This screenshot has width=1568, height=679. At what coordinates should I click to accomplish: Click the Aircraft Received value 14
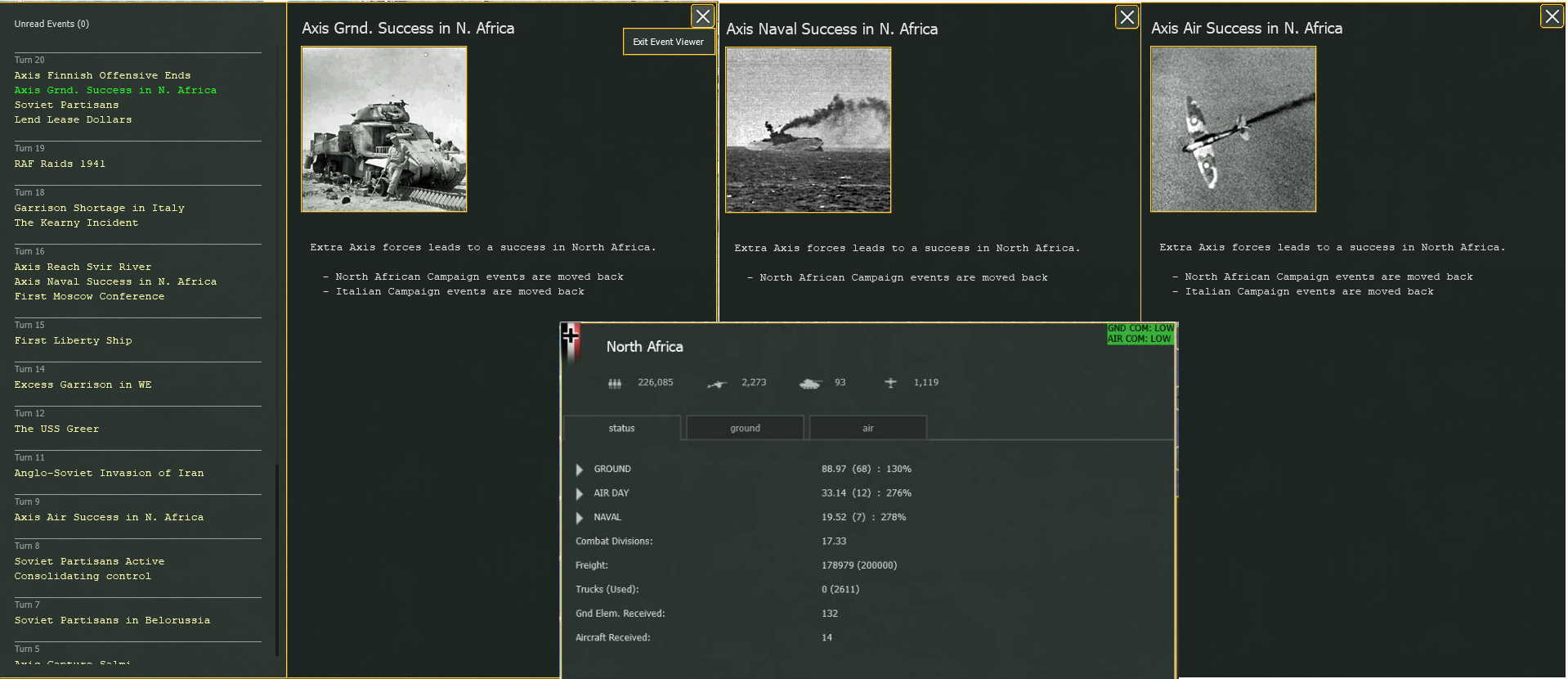[x=827, y=638]
